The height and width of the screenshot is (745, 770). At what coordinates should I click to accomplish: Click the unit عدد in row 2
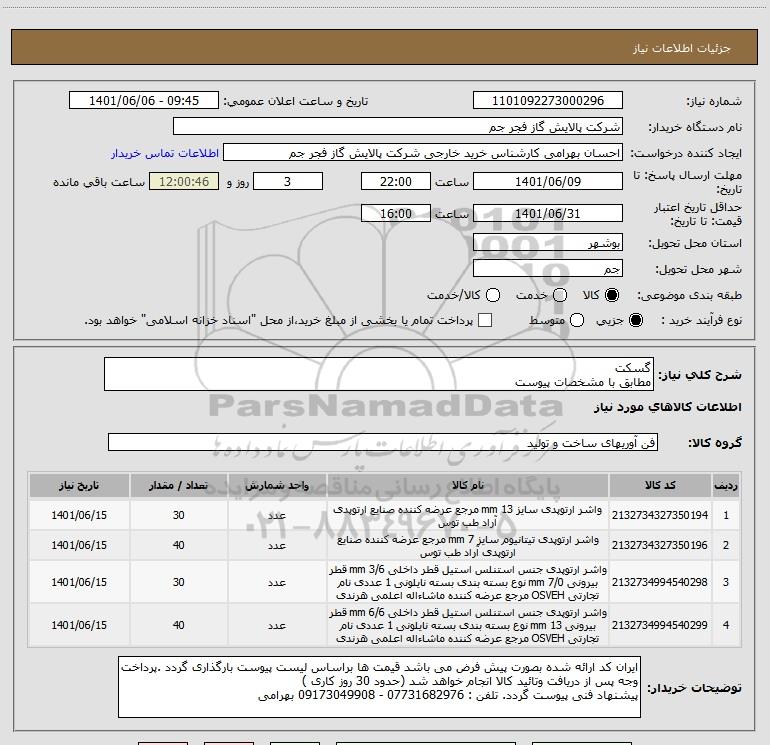pyautogui.click(x=277, y=546)
